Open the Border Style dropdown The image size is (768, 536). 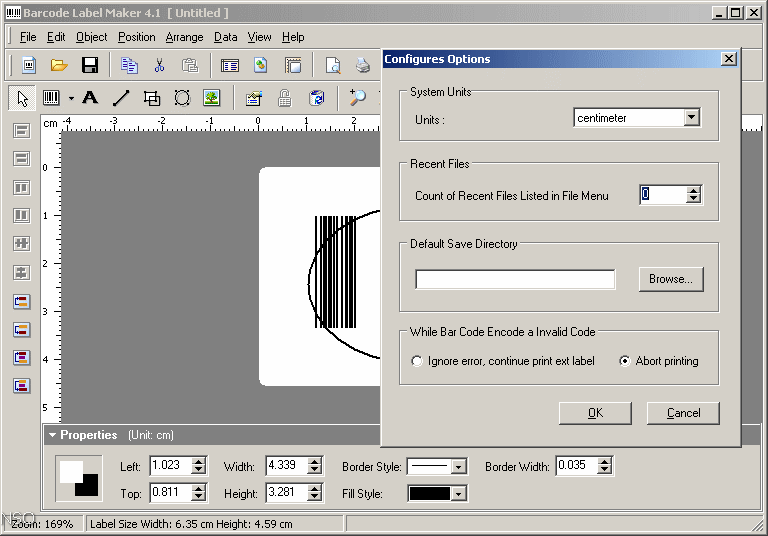(x=458, y=467)
